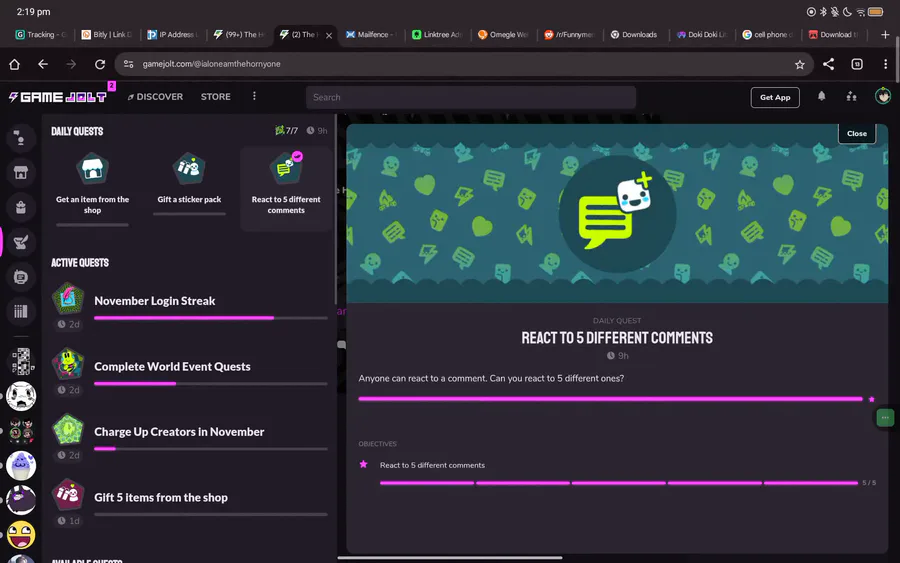Screen dimensions: 900x563
Task: Go forward in browser history
Action: pos(71,64)
